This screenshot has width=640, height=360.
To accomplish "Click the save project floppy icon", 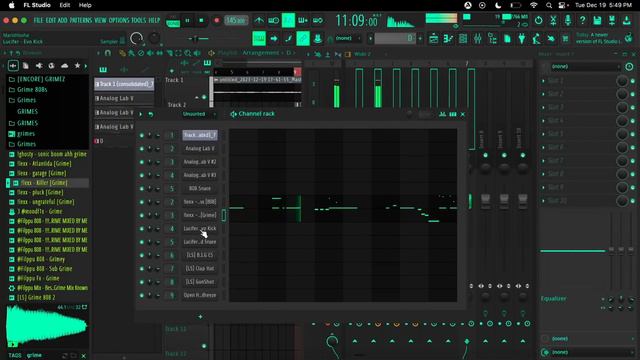I will click(x=597, y=20).
